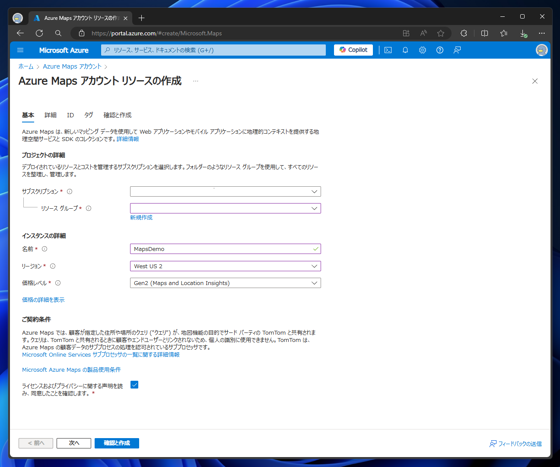This screenshot has height=467, width=560.
Task: Switch to the タグ tab
Action: 89,115
